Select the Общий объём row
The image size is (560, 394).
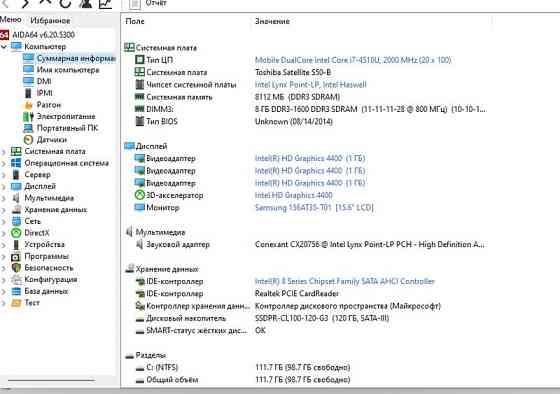tap(243, 380)
